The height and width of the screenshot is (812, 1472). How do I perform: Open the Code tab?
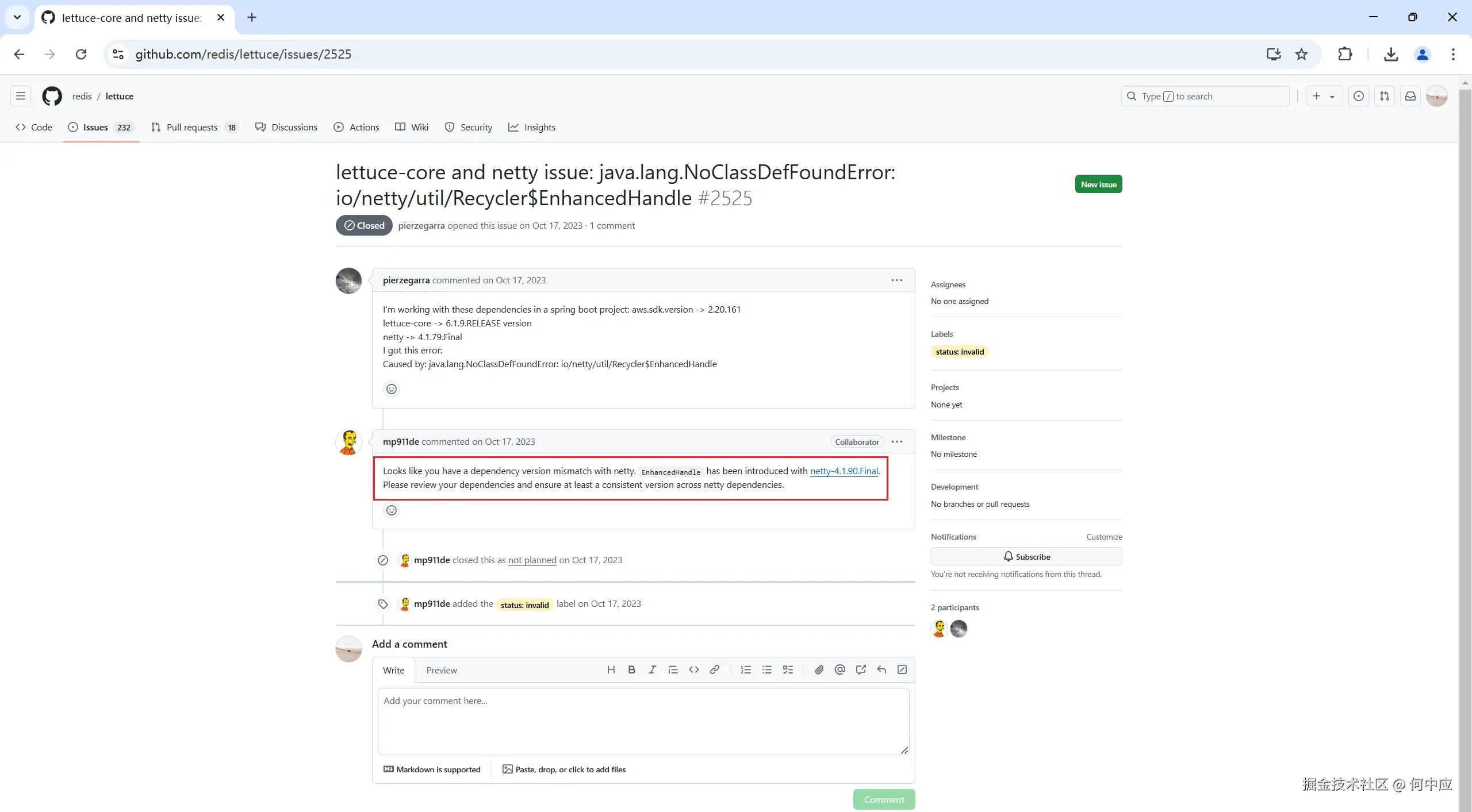(34, 127)
